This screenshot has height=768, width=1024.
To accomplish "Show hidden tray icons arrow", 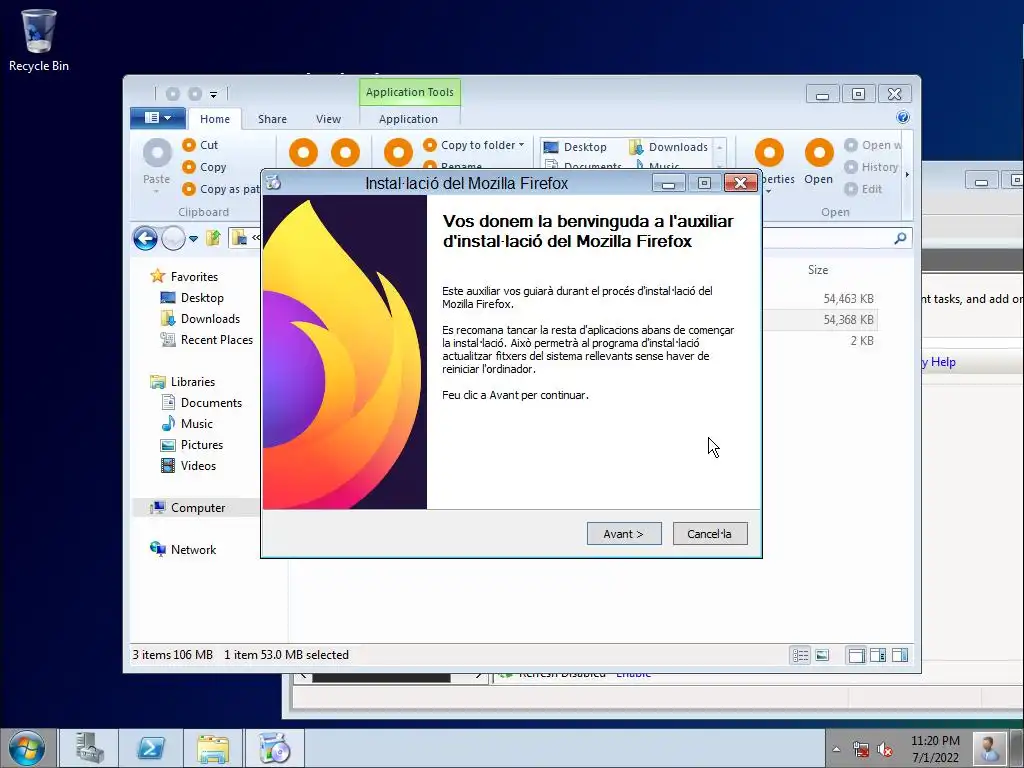I will 837,749.
